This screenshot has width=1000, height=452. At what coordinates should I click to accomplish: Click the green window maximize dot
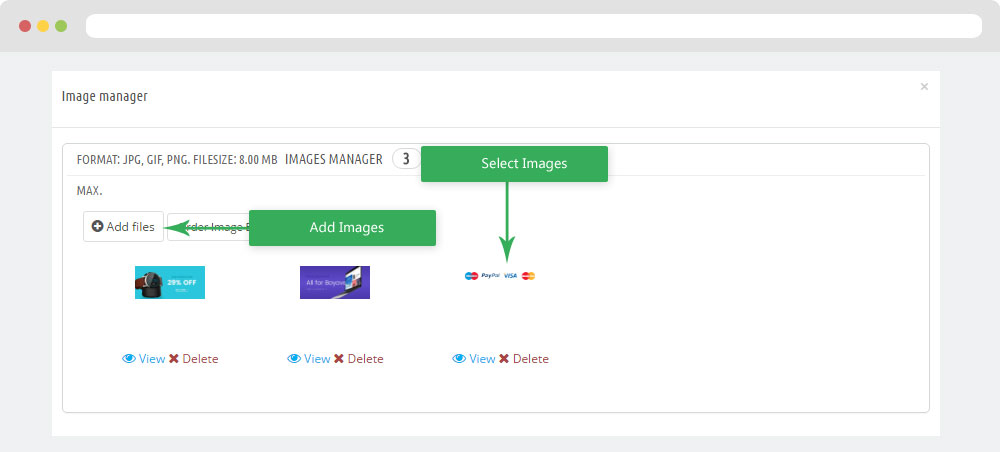point(61,26)
